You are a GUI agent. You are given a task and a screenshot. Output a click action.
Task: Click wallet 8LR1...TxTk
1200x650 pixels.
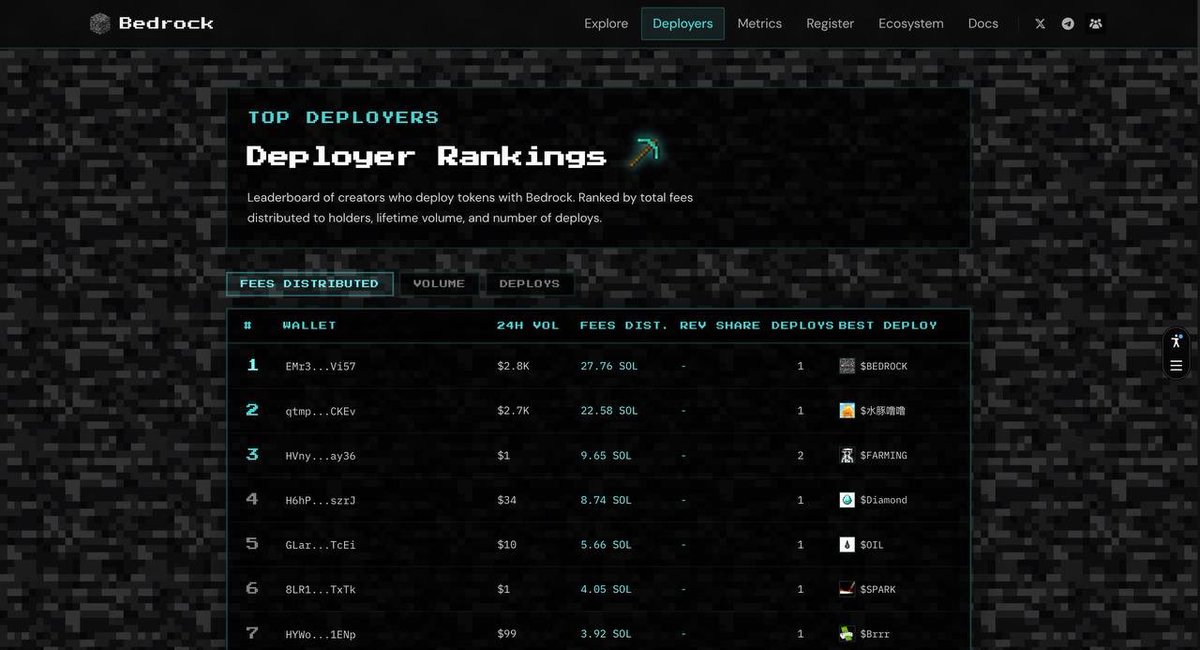point(320,590)
